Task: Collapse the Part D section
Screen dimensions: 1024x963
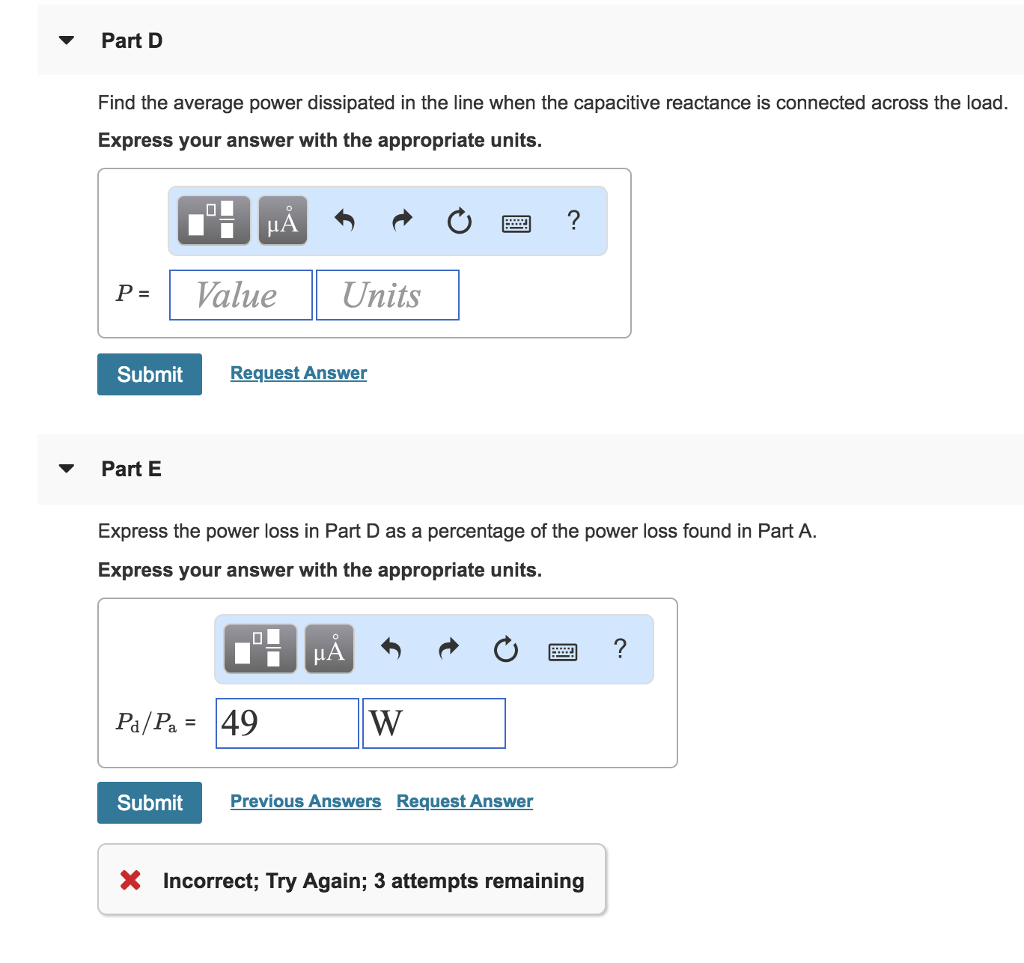Action: tap(64, 40)
